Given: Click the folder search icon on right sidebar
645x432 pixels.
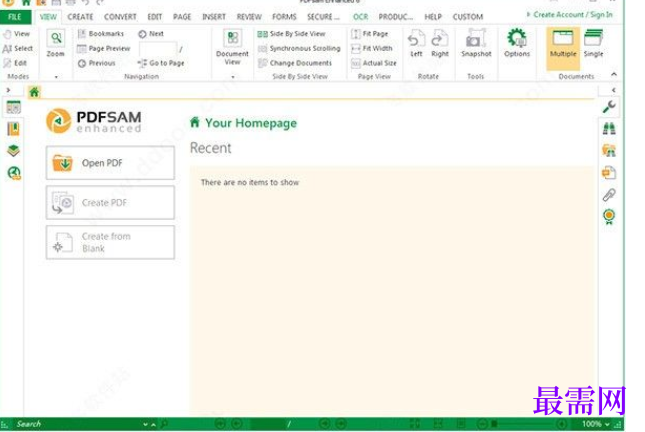Looking at the screenshot, I should (609, 151).
